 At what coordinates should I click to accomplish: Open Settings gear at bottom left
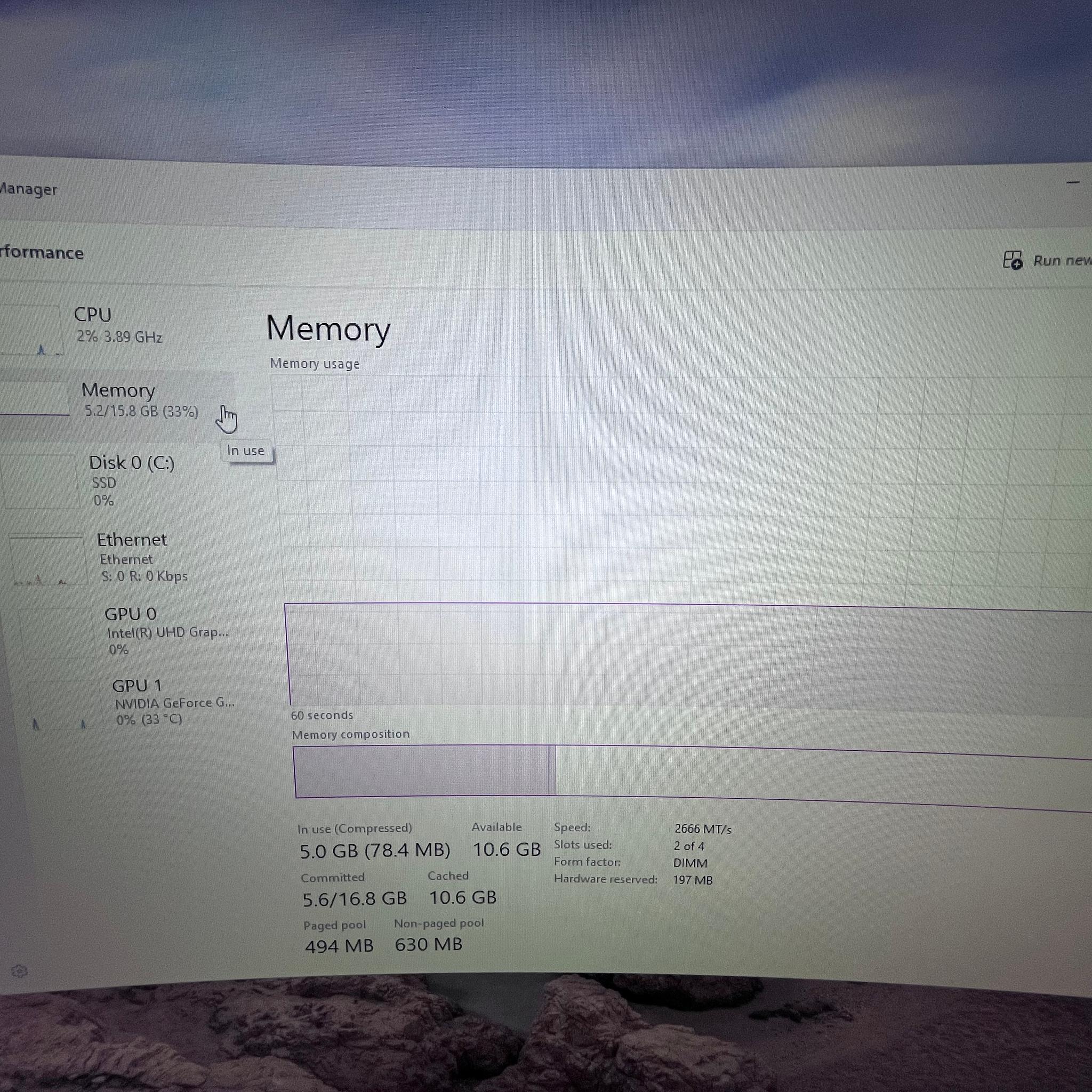coord(19,971)
